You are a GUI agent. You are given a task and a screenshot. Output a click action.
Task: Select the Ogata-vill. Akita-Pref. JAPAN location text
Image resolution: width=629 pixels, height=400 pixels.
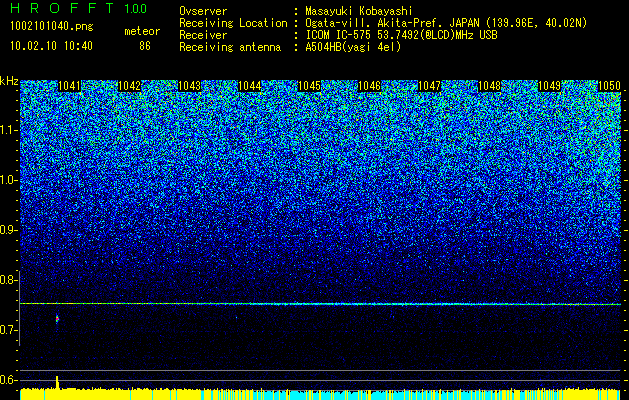(x=446, y=23)
